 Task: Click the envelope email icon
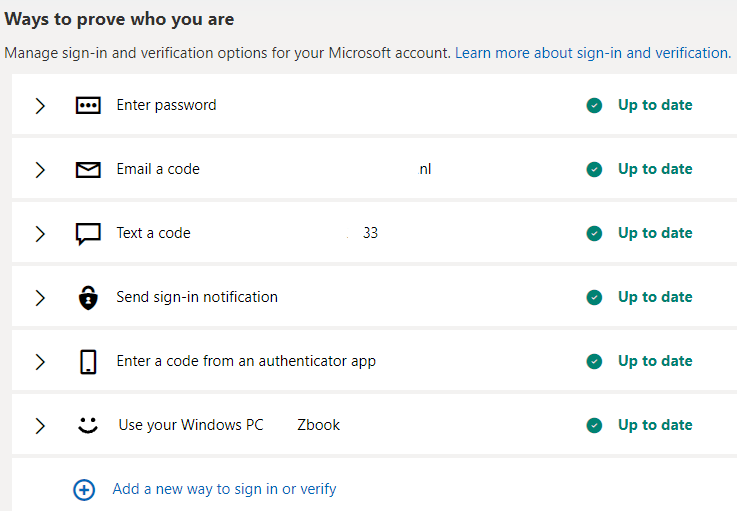tap(88, 170)
